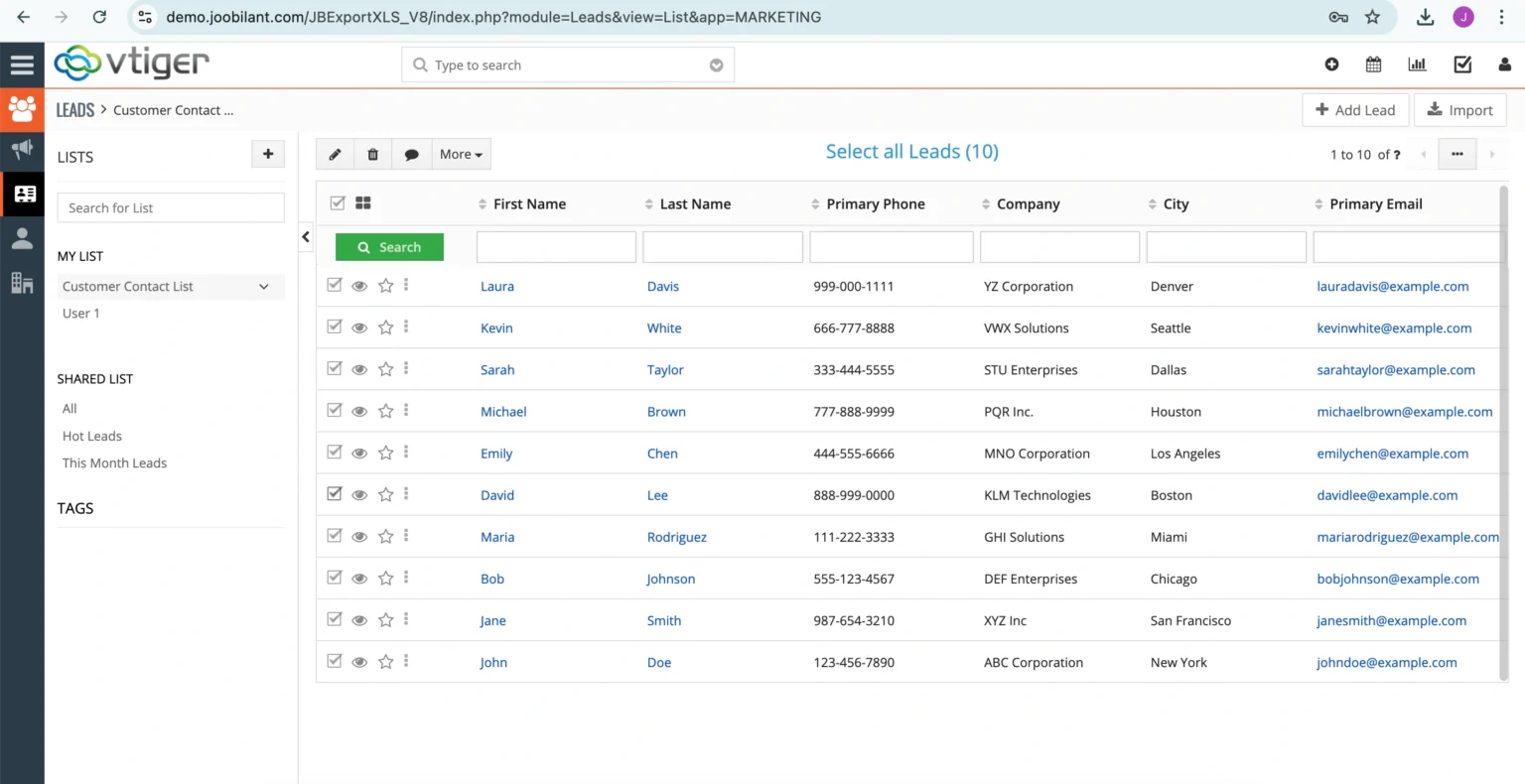1525x784 pixels.
Task: Open the Quick Create plus icon
Action: click(x=1331, y=64)
